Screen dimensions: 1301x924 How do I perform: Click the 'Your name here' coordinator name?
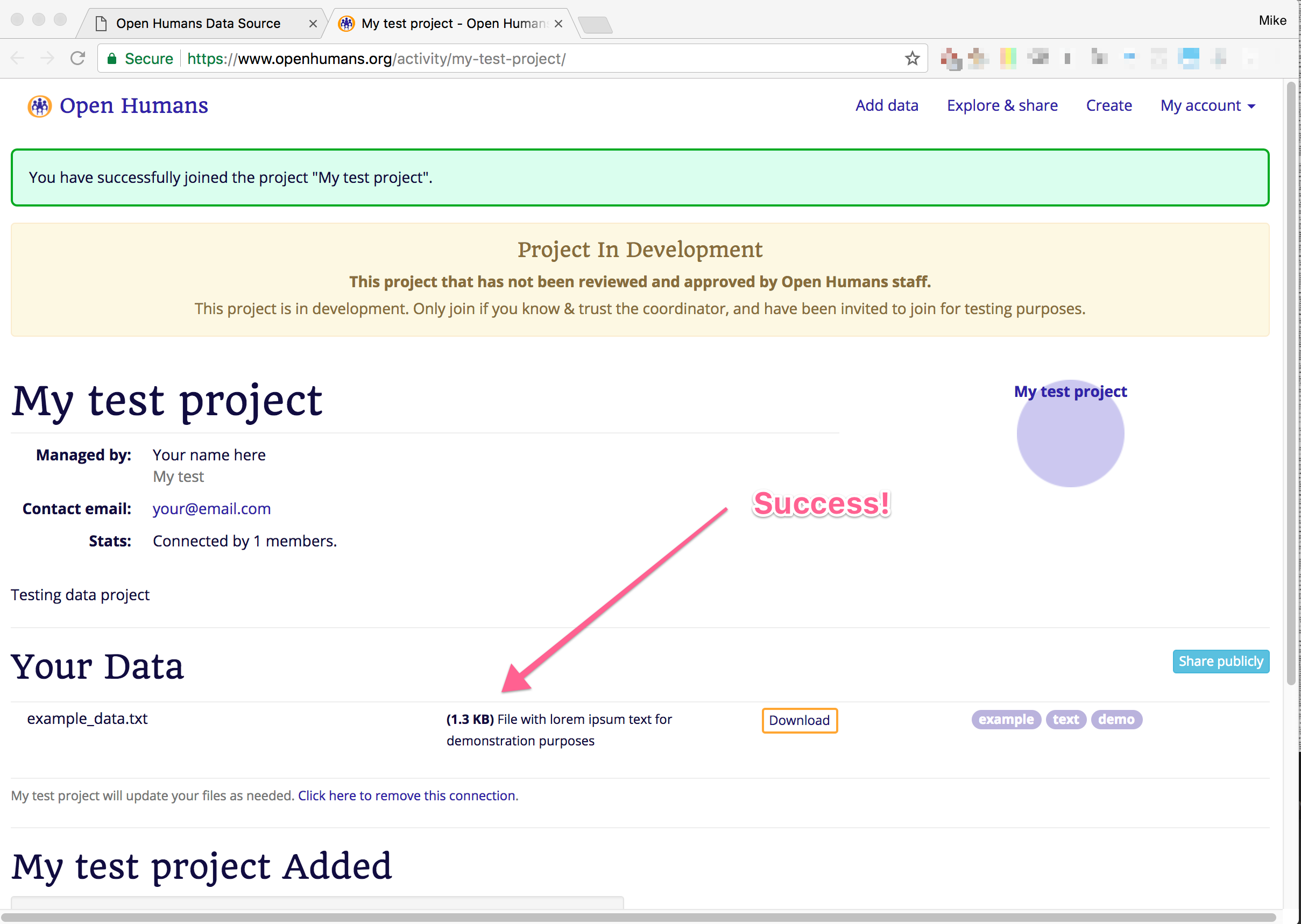click(209, 454)
